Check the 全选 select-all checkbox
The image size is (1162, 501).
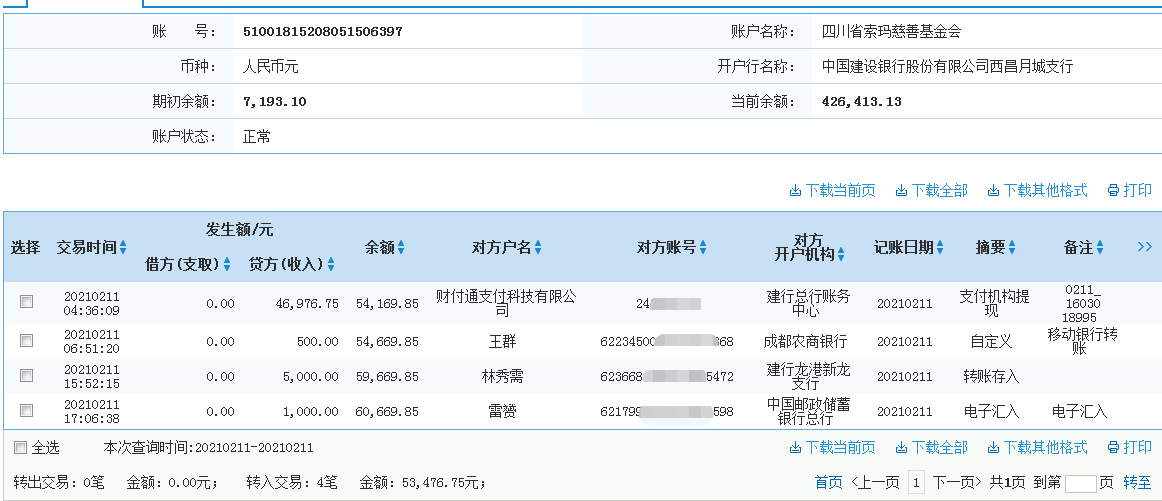20,448
